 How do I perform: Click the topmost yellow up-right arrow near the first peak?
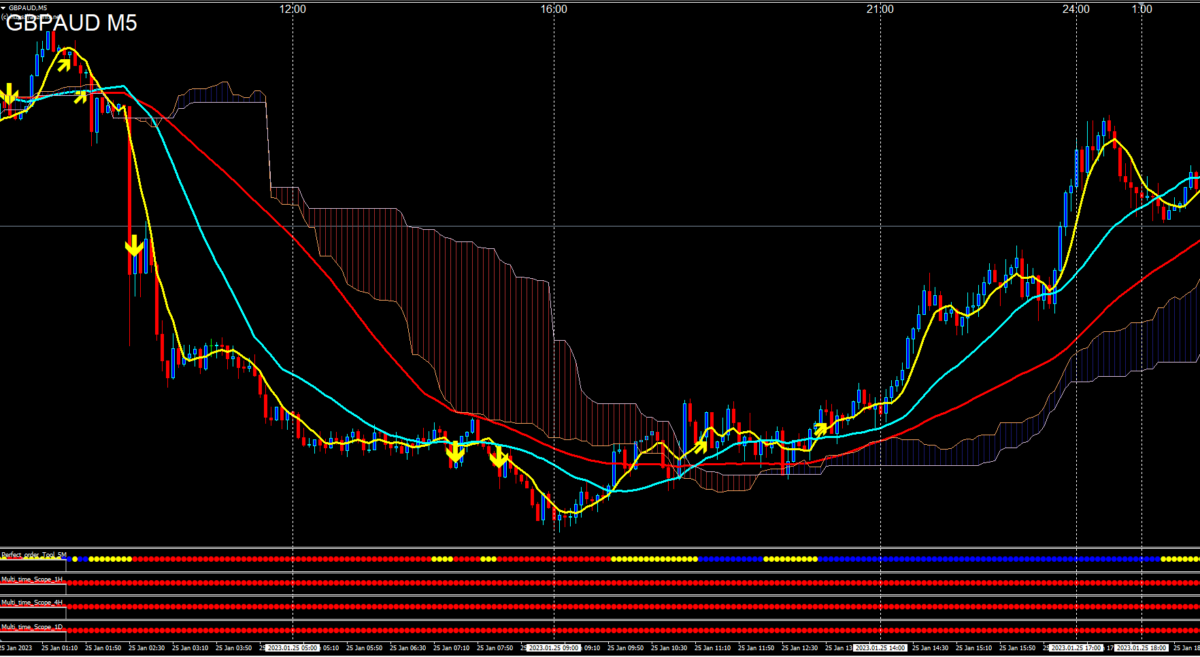pos(64,64)
